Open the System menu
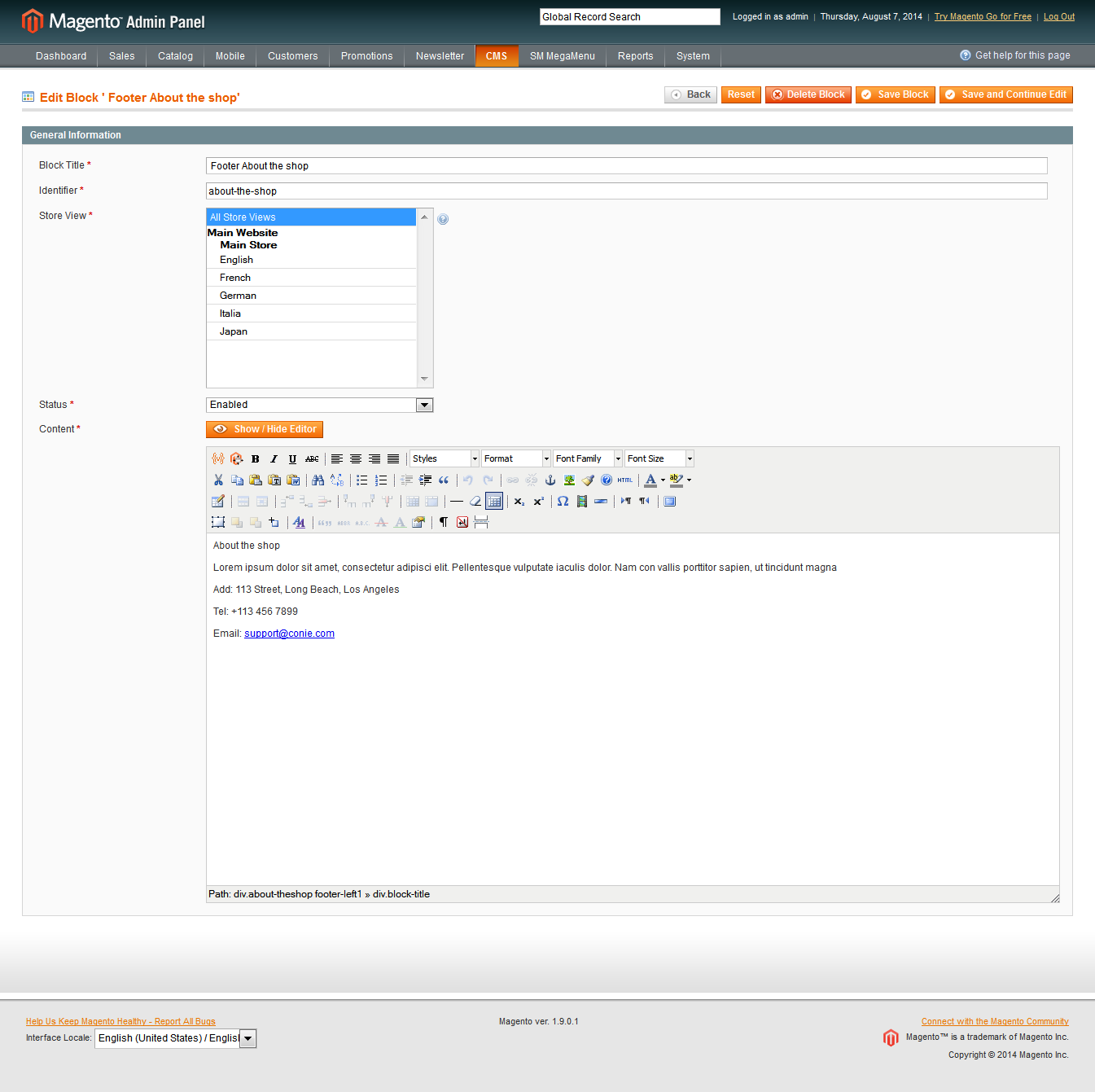The height and width of the screenshot is (1092, 1095). (x=693, y=56)
